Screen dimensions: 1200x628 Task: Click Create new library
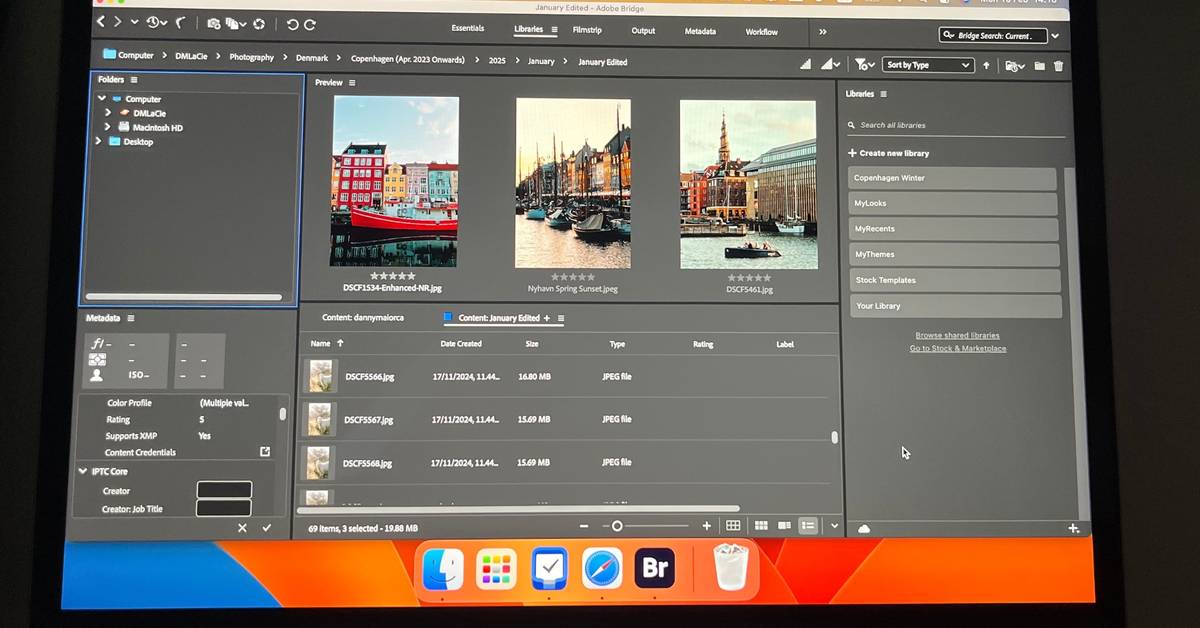click(888, 153)
